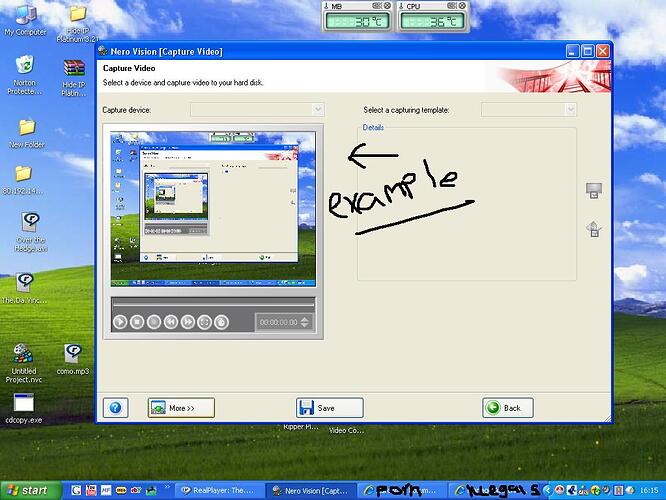Close the MB temperature gadget
This screenshot has height=500, width=666.
pyautogui.click(x=387, y=6)
